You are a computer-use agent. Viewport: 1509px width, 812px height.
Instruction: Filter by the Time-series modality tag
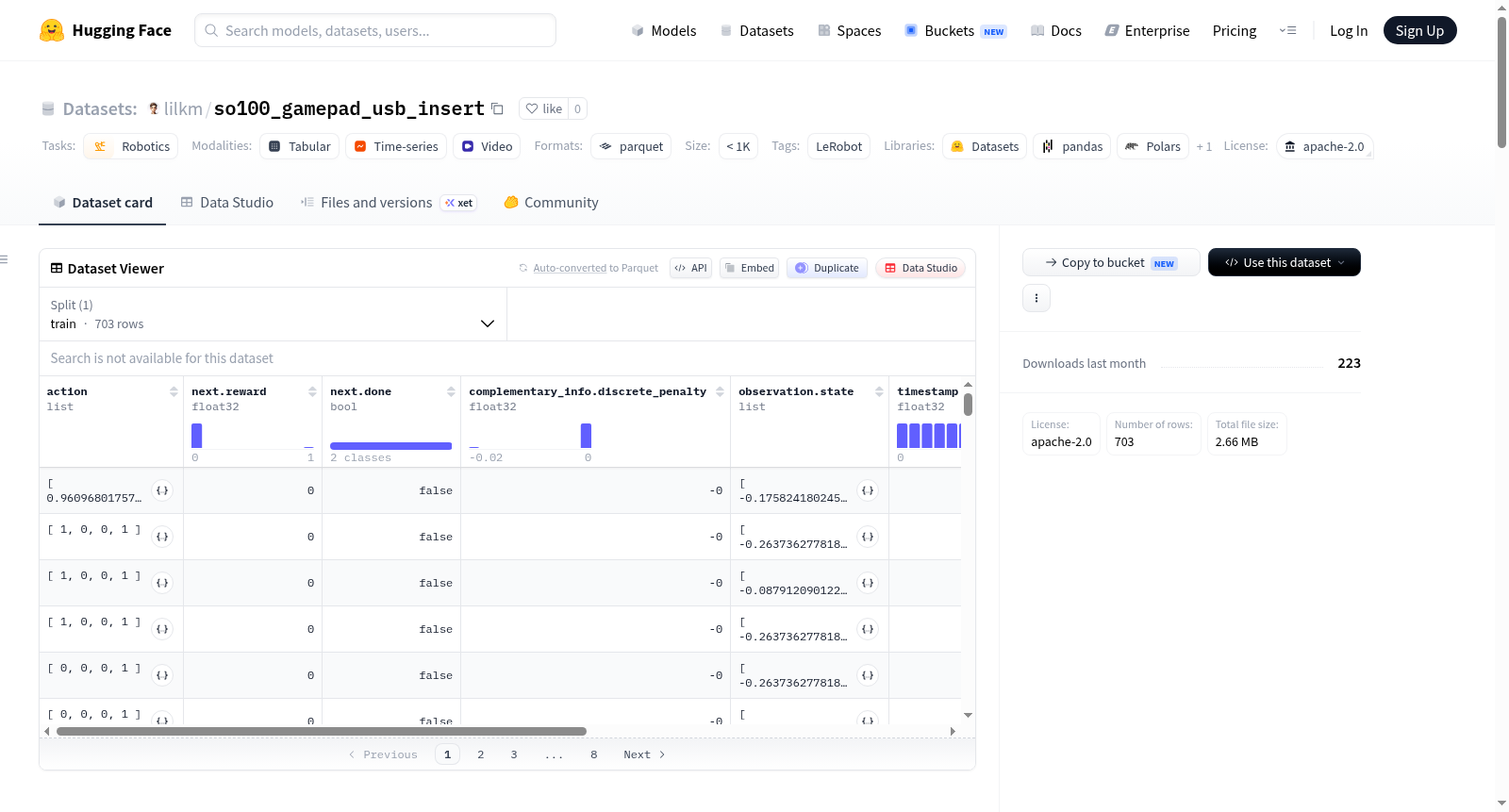click(x=396, y=146)
